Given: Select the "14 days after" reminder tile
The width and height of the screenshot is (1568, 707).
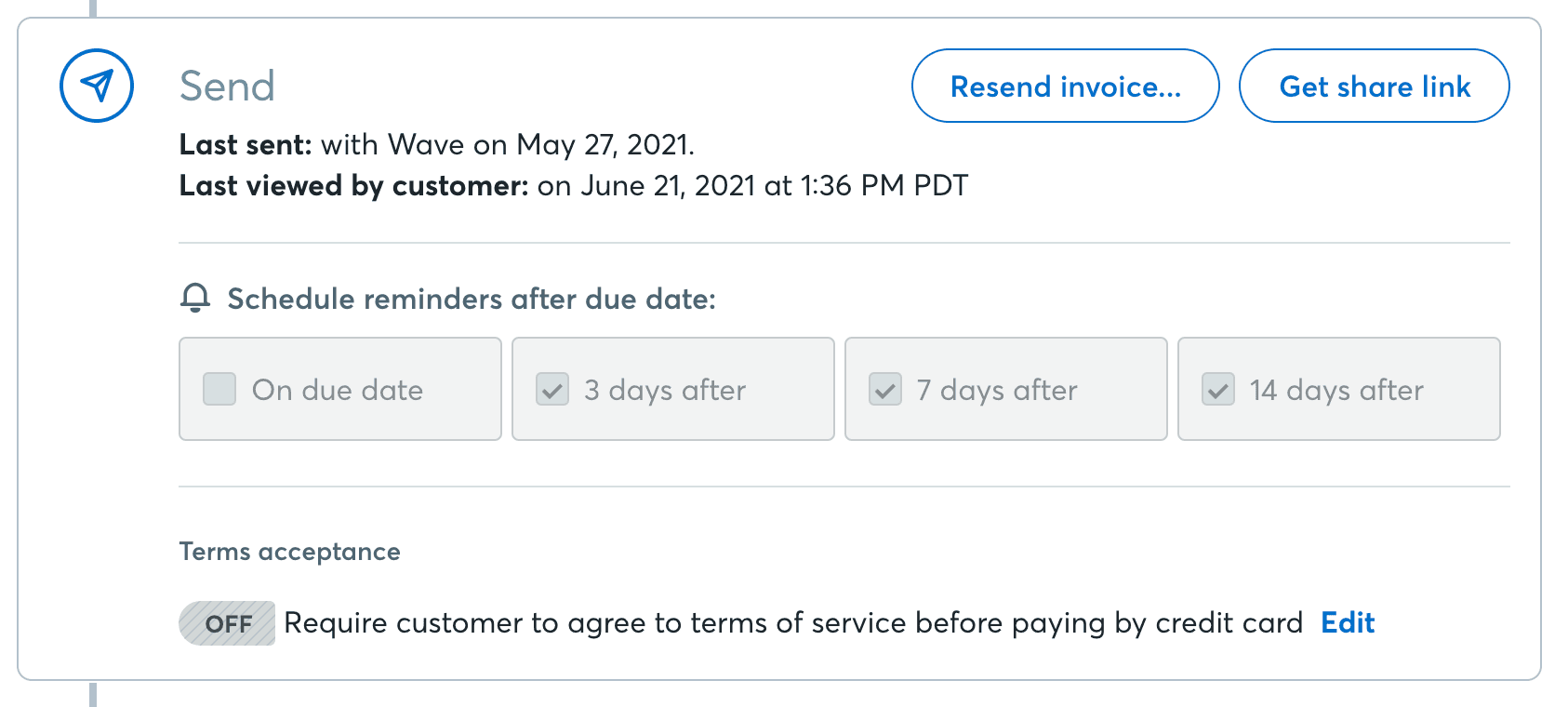Looking at the screenshot, I should [x=1338, y=390].
